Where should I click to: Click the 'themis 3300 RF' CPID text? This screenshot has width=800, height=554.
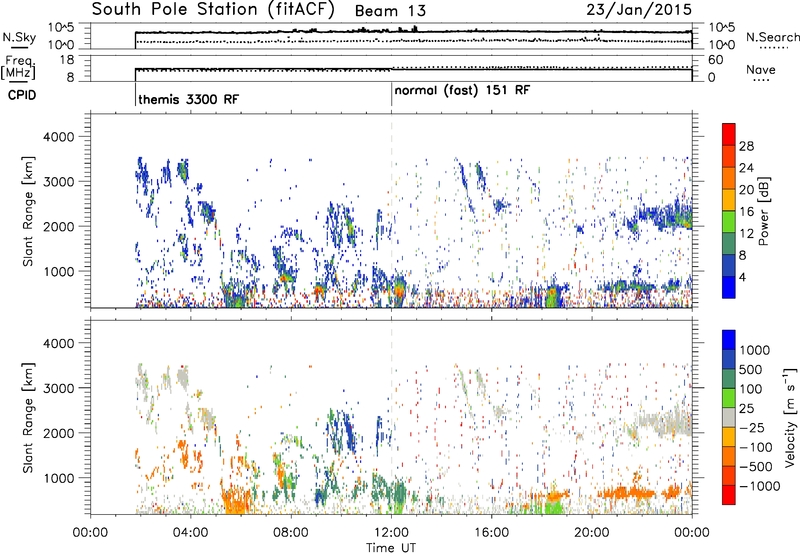pyautogui.click(x=188, y=99)
